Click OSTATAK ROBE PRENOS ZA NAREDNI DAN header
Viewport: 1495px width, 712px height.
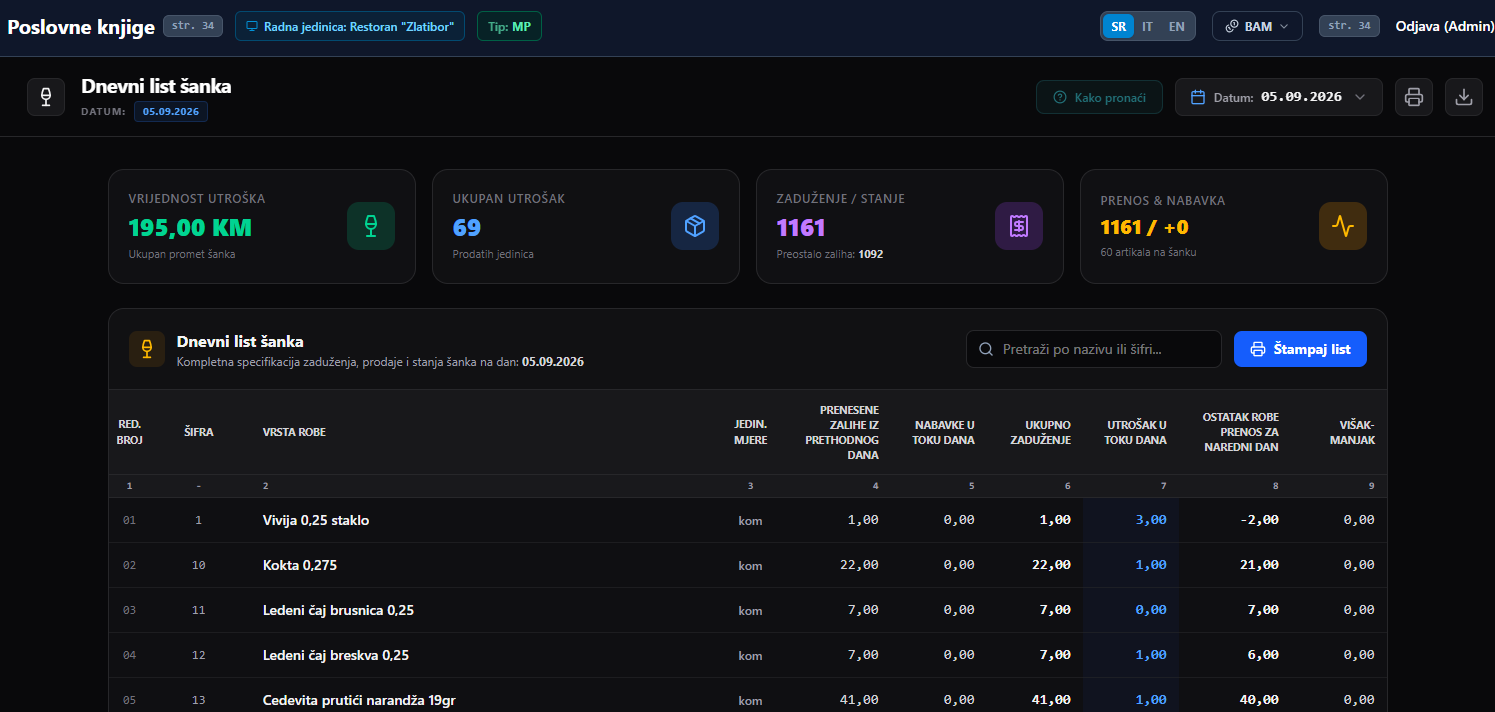click(x=1240, y=432)
